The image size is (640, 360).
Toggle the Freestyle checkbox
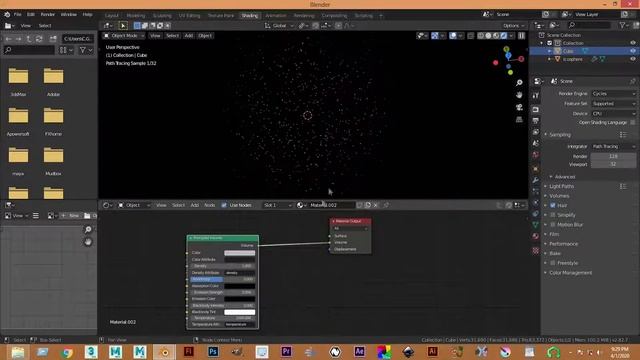coord(553,263)
